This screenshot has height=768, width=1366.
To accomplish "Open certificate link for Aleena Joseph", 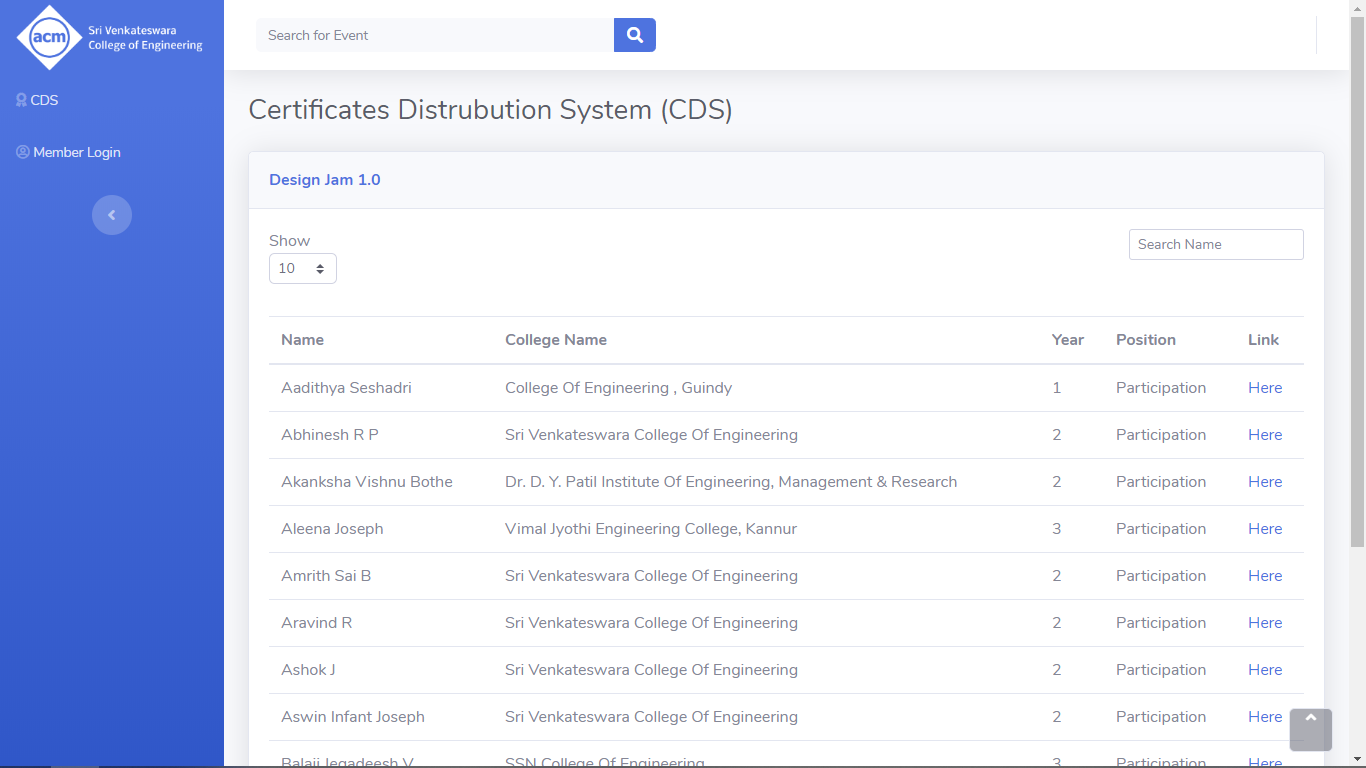I will tap(1264, 529).
